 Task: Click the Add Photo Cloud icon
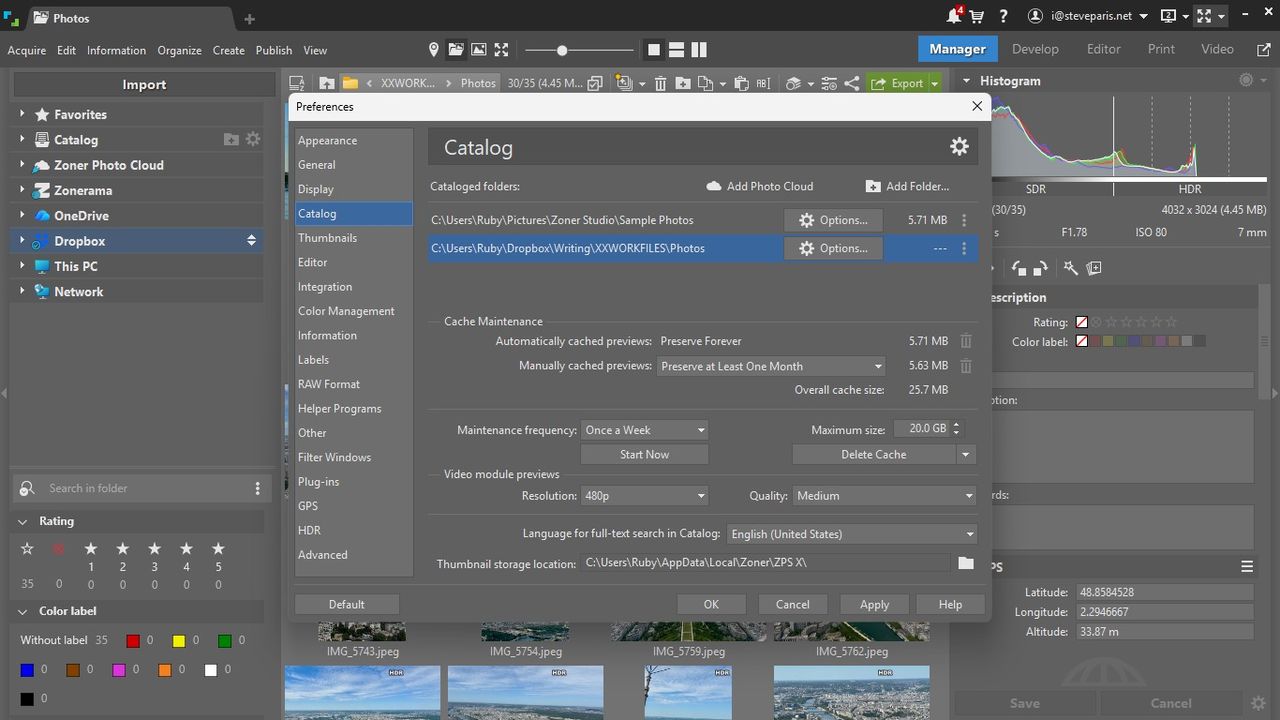pos(714,186)
